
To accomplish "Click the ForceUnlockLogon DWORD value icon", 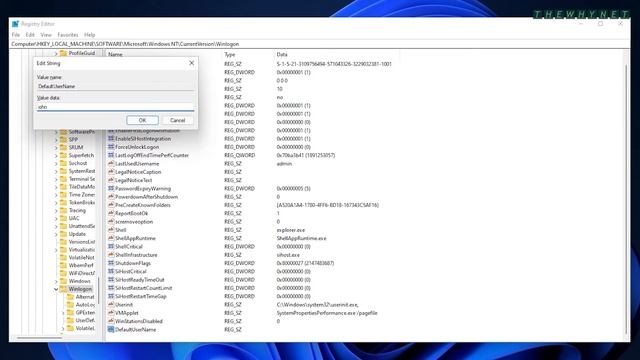I will pyautogui.click(x=111, y=147).
